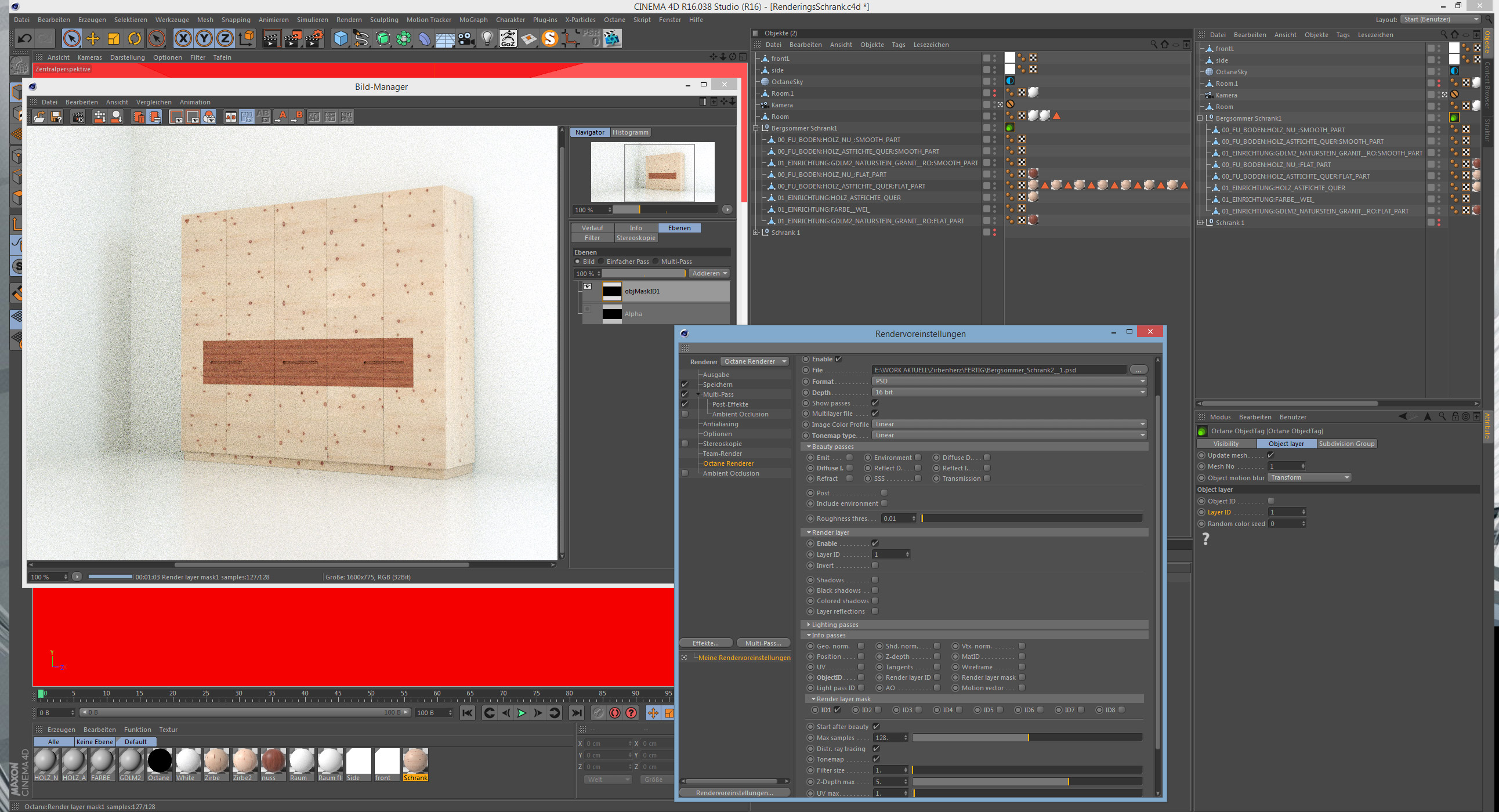Click the Go to End frame icon
The width and height of the screenshot is (1499, 812).
click(x=576, y=713)
